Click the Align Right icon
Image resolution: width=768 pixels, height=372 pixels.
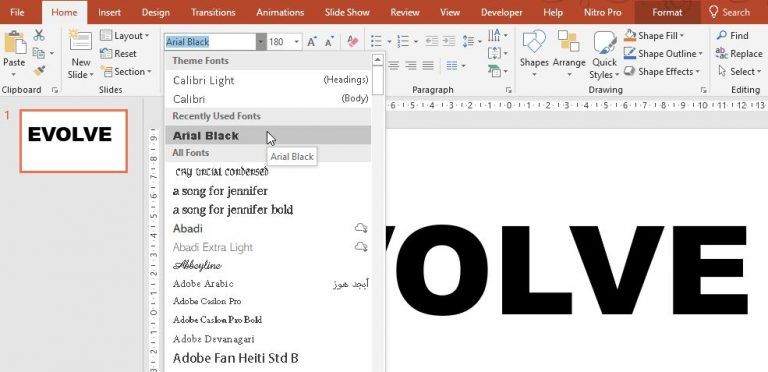click(411, 65)
